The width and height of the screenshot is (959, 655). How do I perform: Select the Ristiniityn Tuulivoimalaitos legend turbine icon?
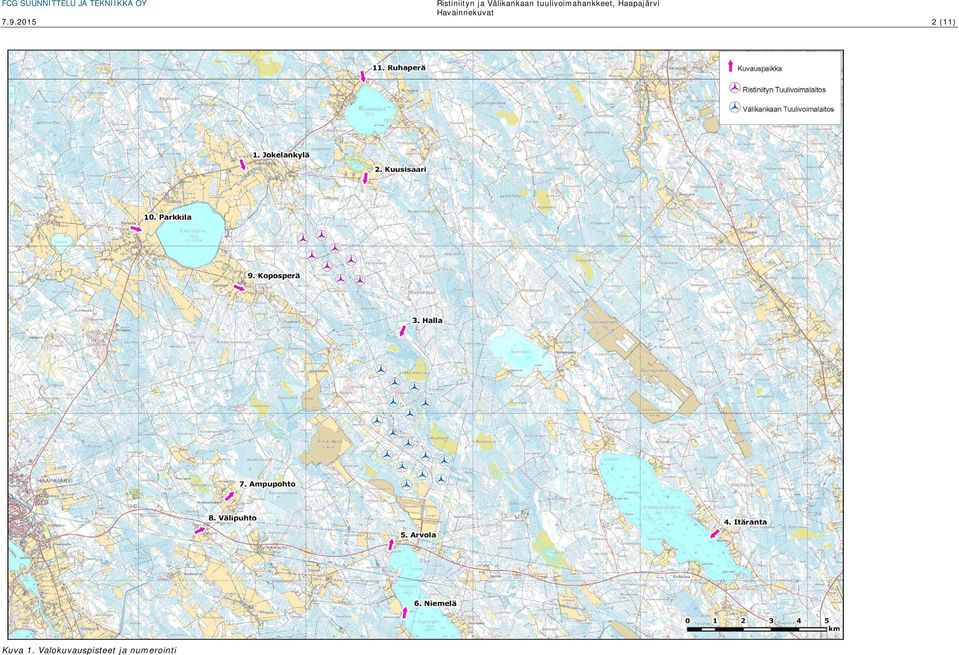point(735,88)
